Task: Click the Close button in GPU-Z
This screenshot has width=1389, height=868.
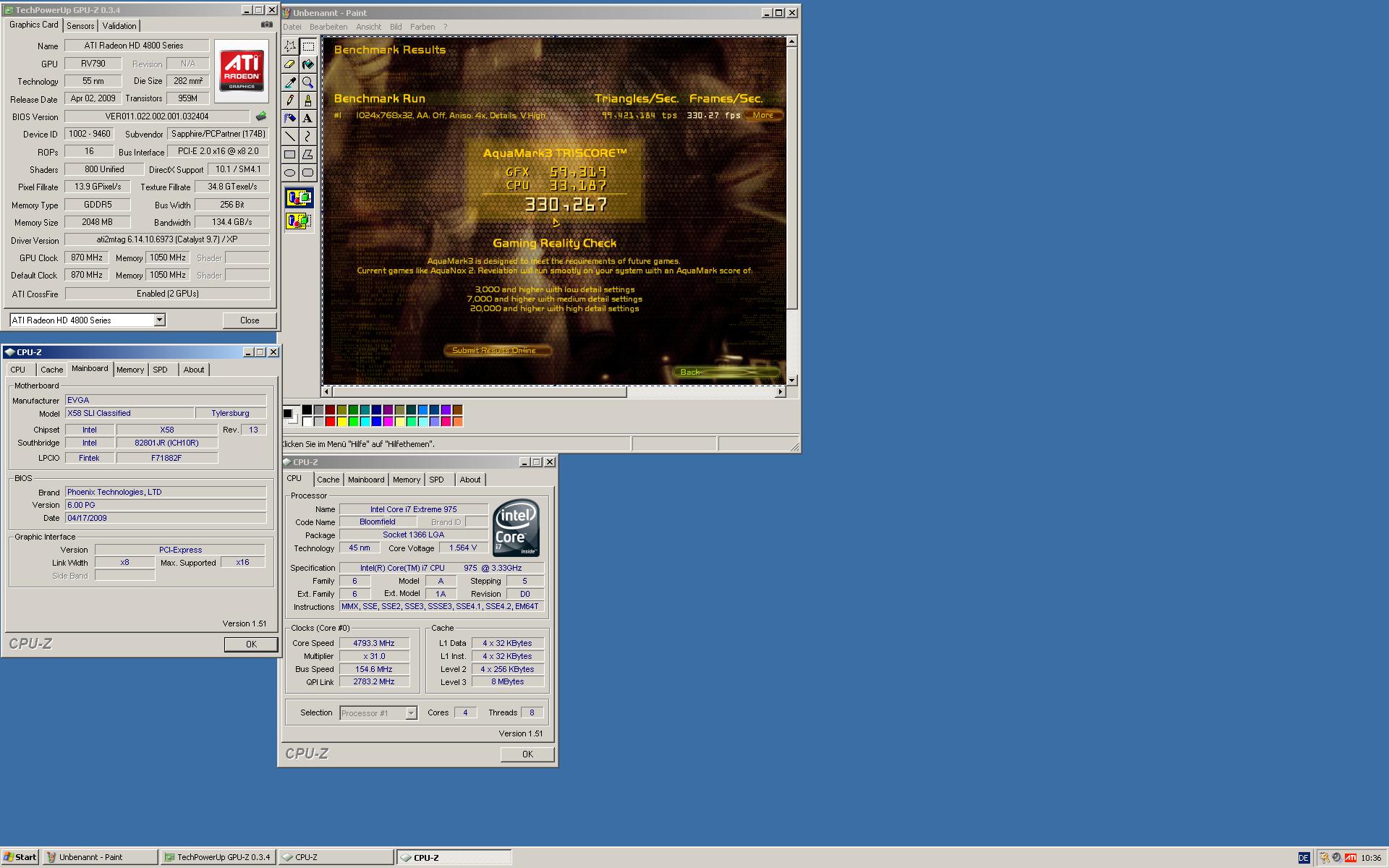Action: point(250,320)
